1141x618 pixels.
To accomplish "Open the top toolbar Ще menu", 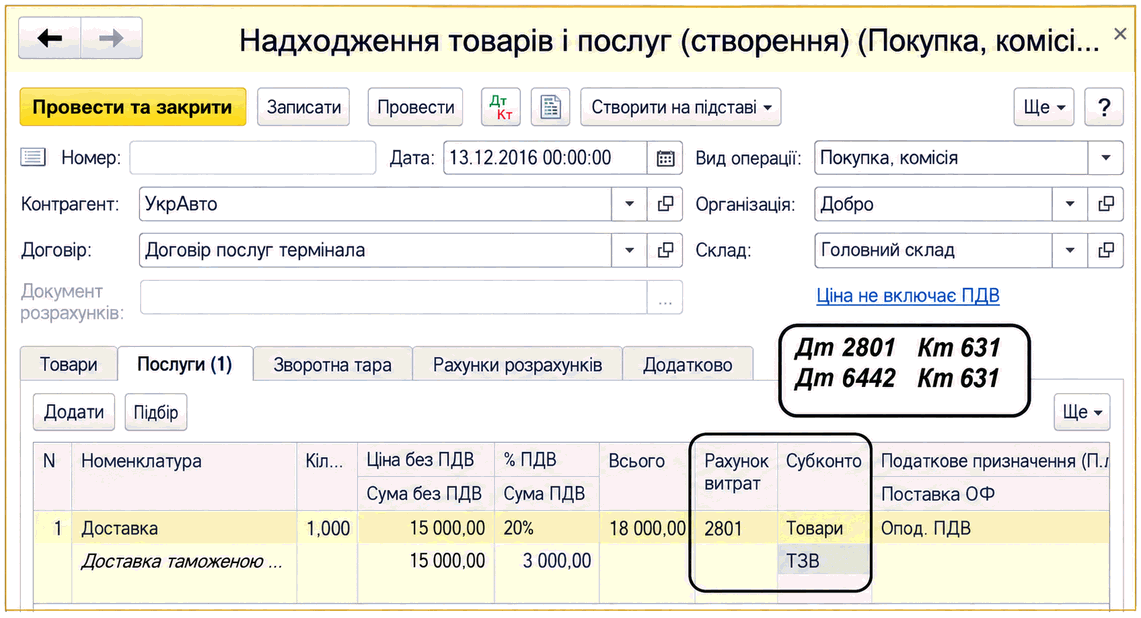I will point(1043,107).
